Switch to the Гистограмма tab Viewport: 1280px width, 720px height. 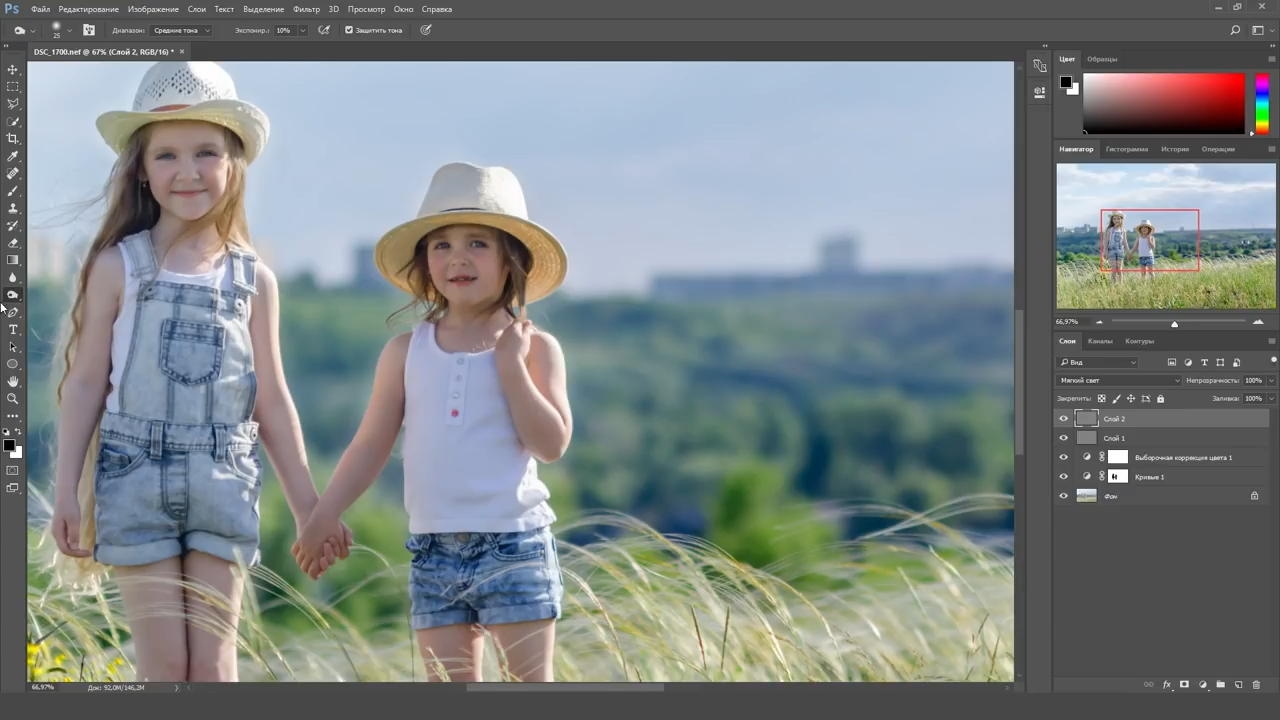click(1127, 149)
